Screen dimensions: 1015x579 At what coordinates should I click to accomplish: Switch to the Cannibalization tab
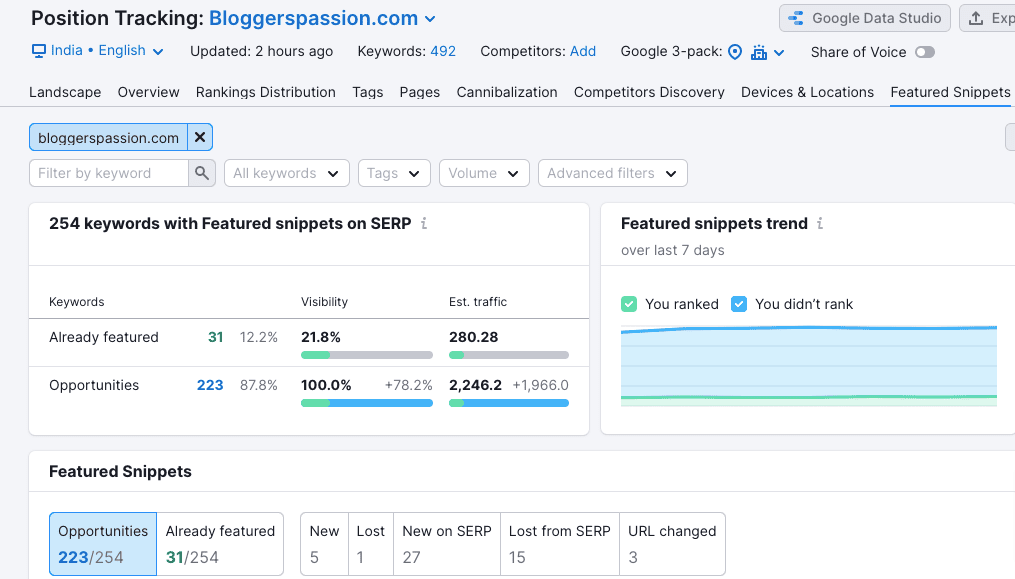(x=506, y=91)
